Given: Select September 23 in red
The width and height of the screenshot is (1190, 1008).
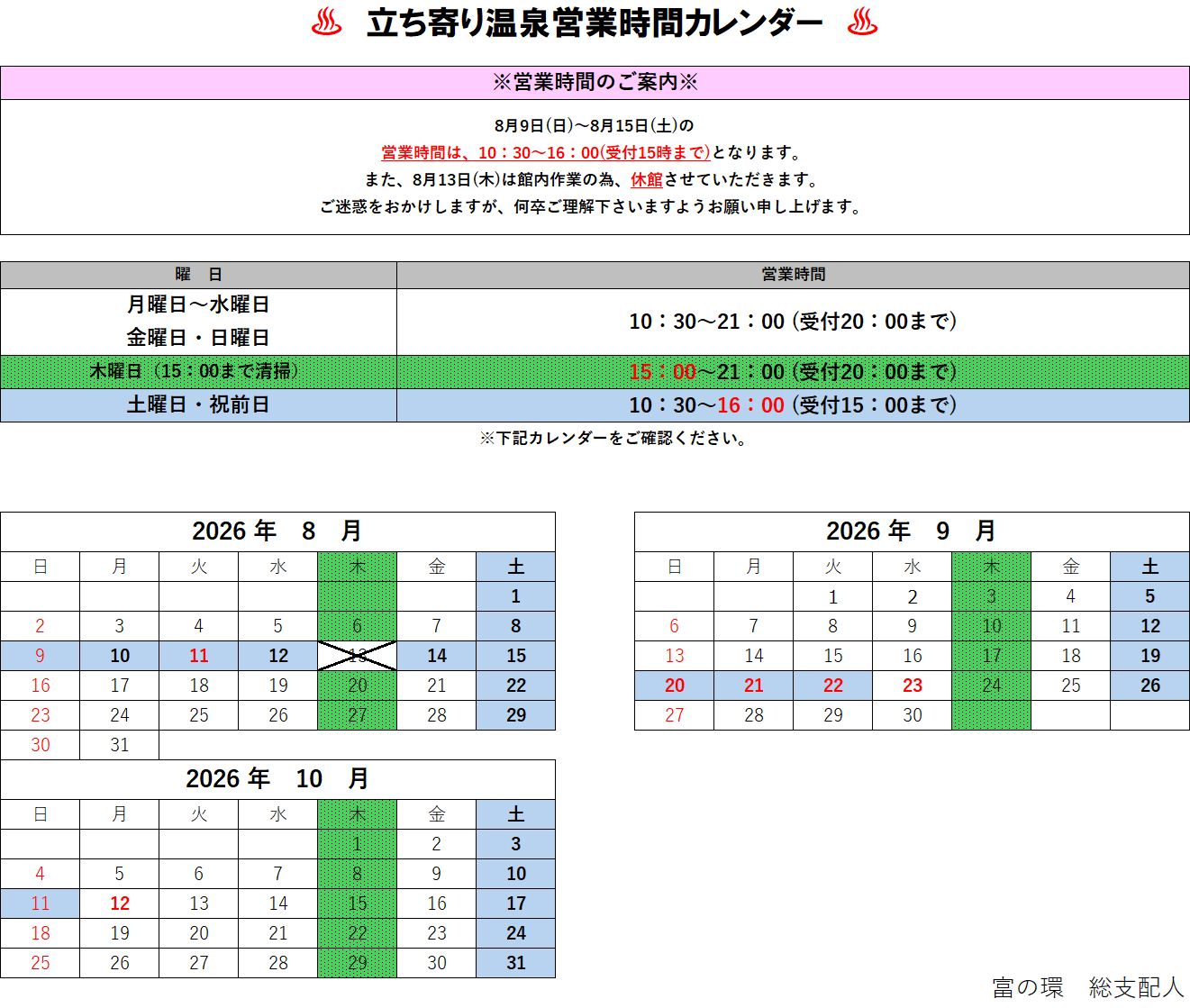Looking at the screenshot, I should point(912,686).
